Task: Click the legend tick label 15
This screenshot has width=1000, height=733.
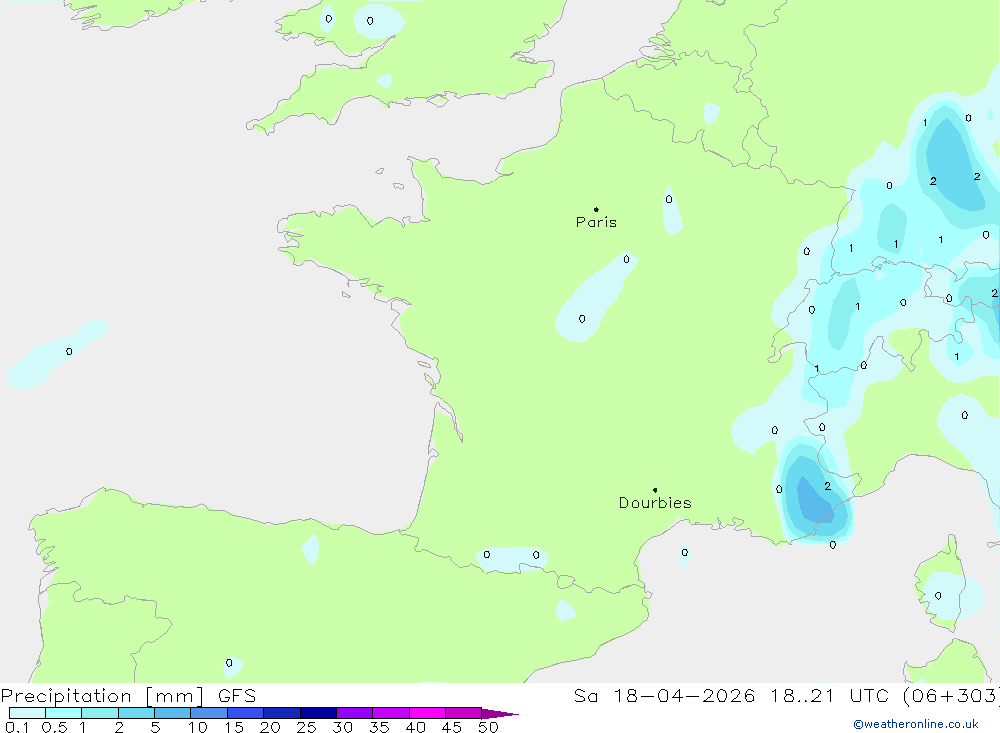Action: 234,727
